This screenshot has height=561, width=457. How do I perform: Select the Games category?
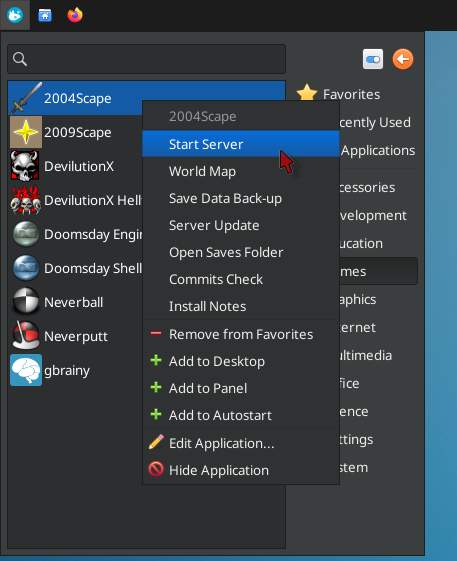379,271
